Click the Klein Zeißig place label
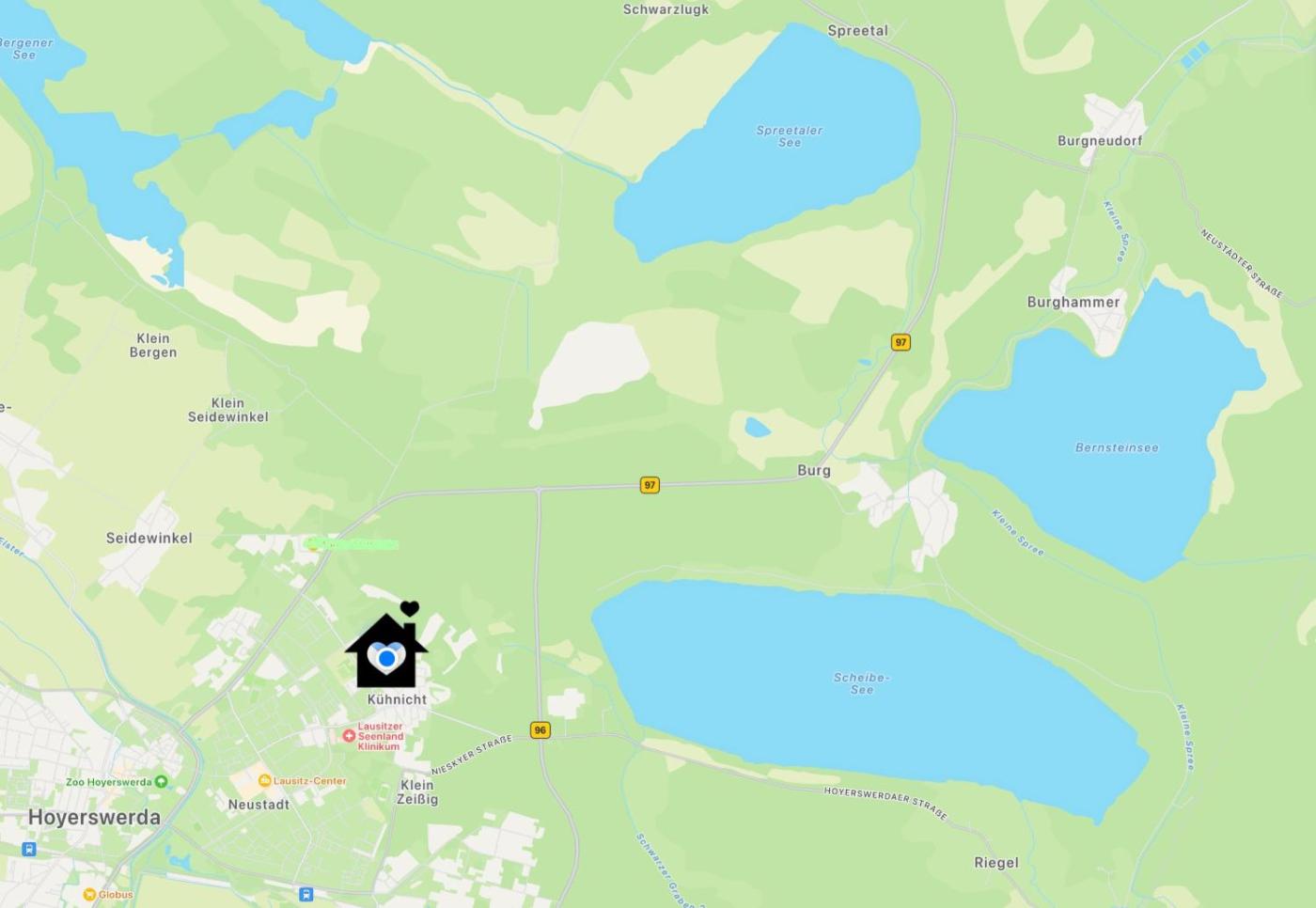 coord(416,792)
